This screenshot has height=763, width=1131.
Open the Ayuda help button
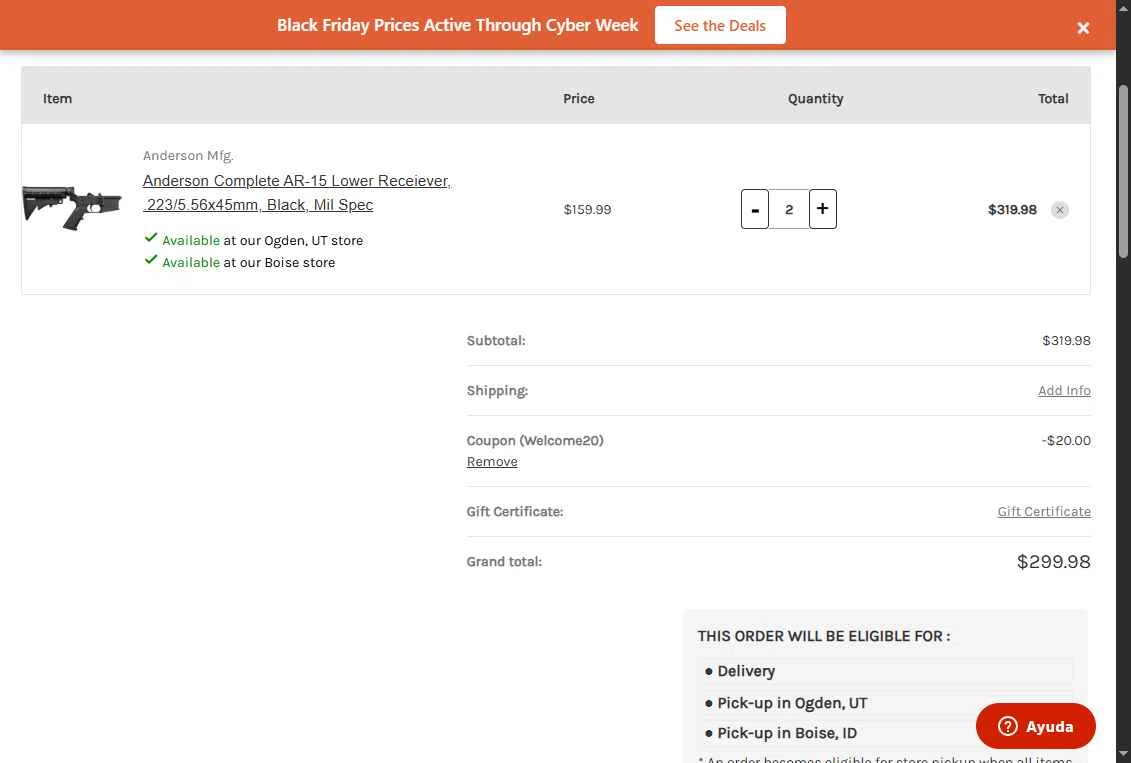(1035, 725)
